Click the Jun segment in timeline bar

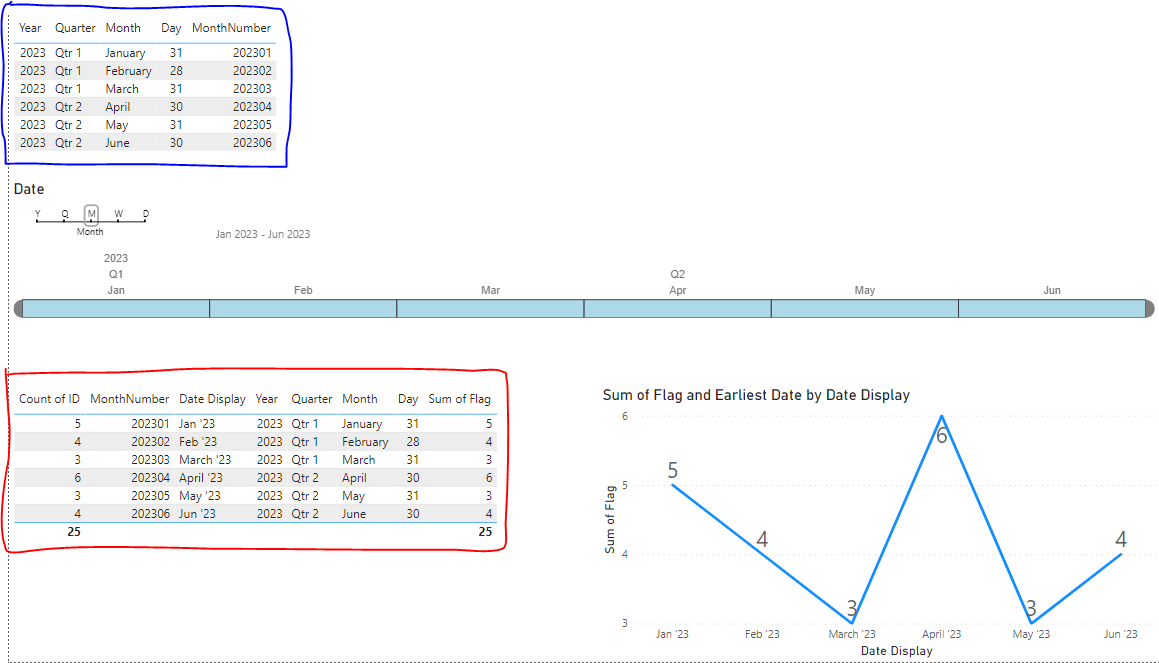[1052, 308]
